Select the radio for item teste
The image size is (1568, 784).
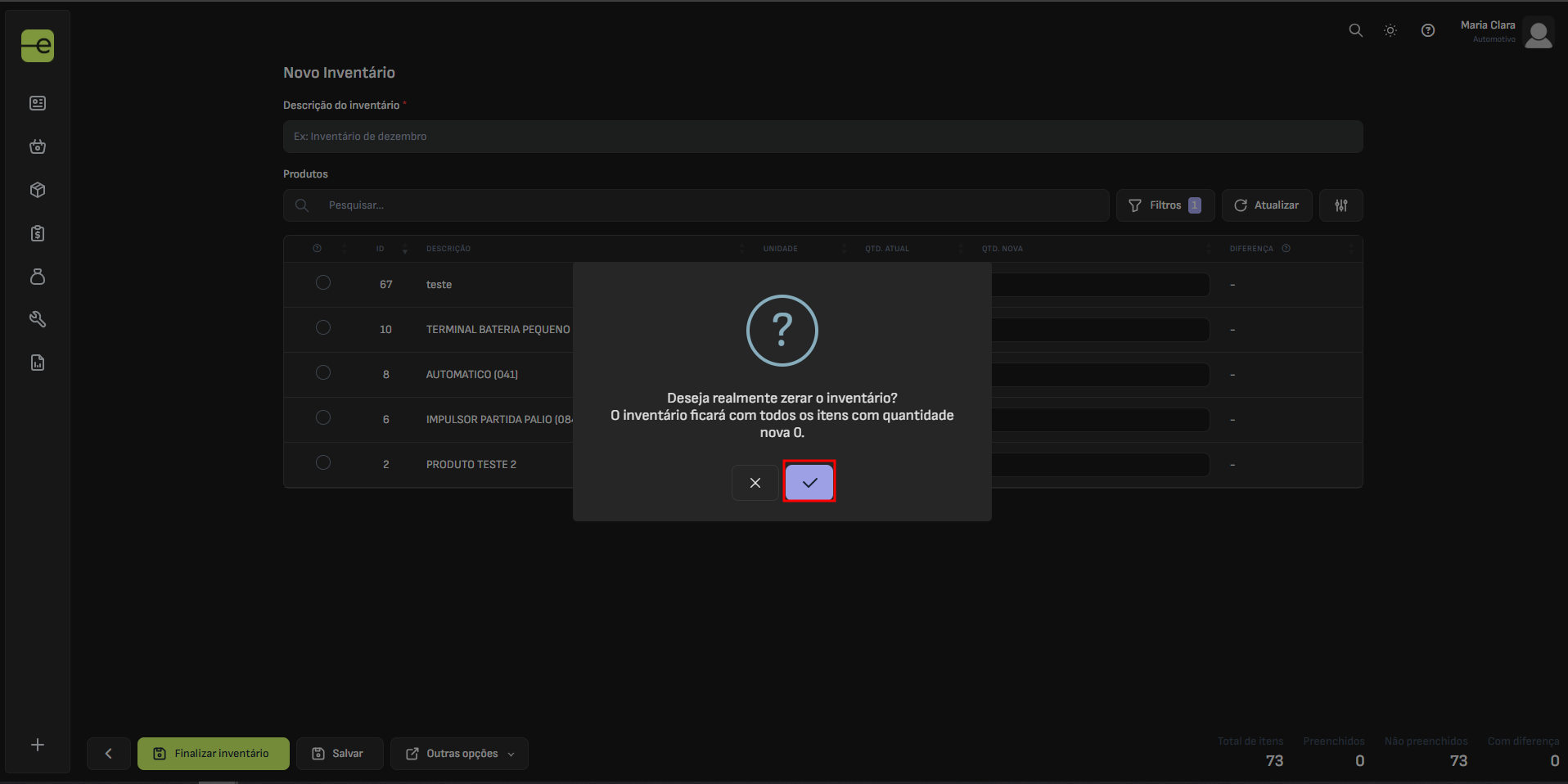coord(323,283)
